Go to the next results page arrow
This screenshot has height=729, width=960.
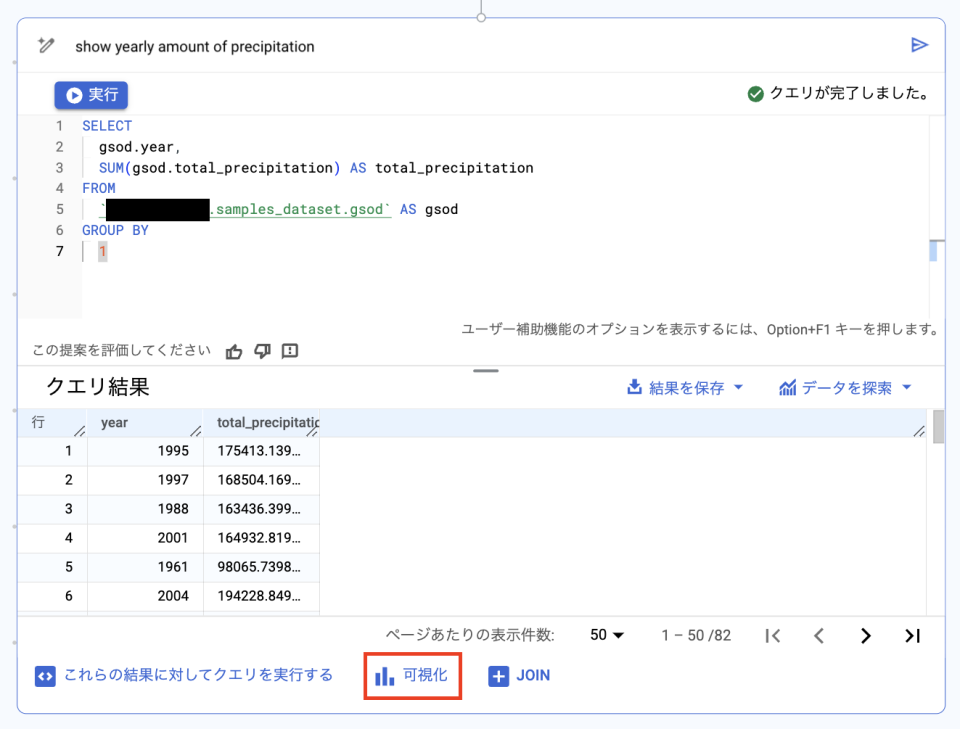tap(865, 635)
